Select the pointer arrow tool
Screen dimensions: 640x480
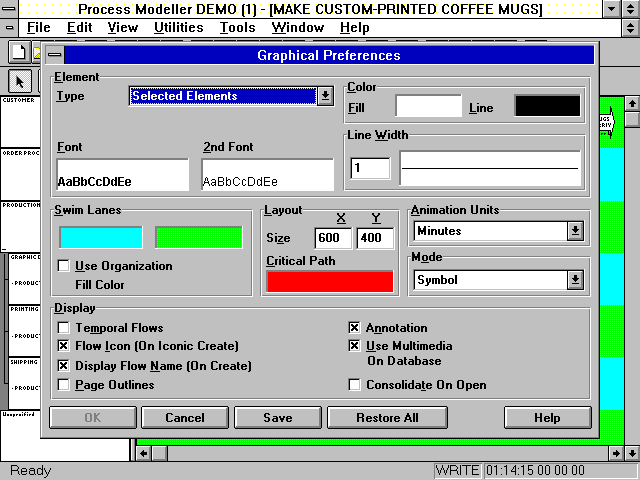click(x=20, y=80)
